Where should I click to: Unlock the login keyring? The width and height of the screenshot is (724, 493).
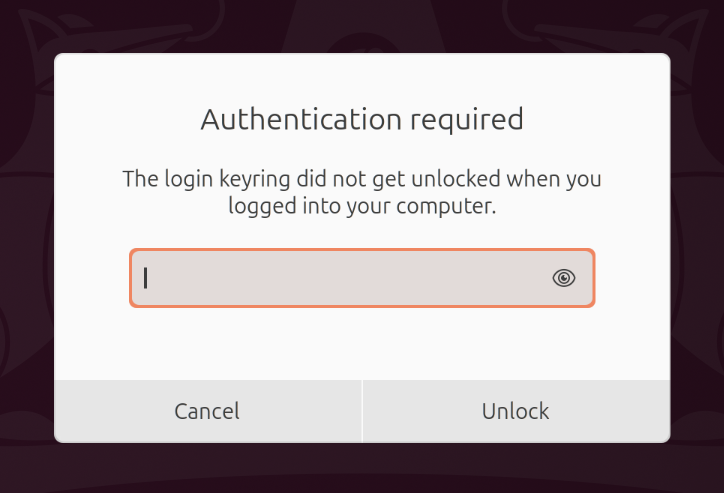pos(515,411)
